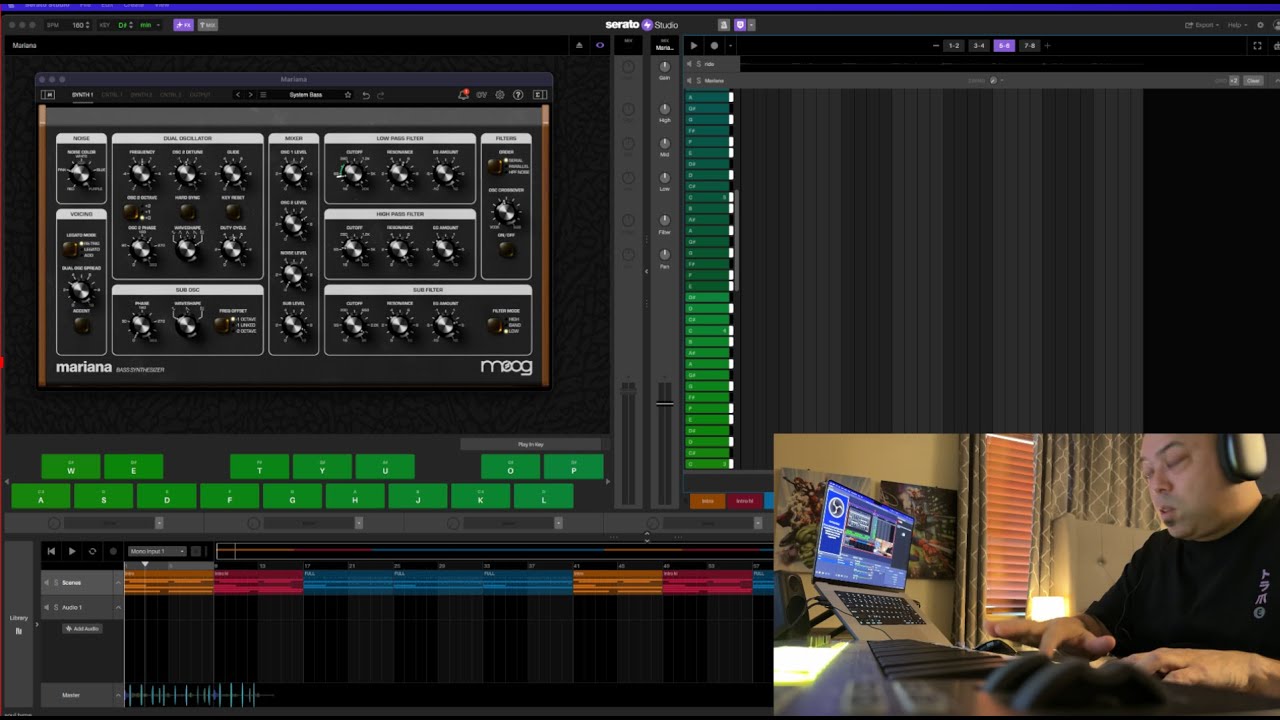Image resolution: width=1280 pixels, height=720 pixels.
Task: Select the orange Intro scene button
Action: (x=708, y=501)
